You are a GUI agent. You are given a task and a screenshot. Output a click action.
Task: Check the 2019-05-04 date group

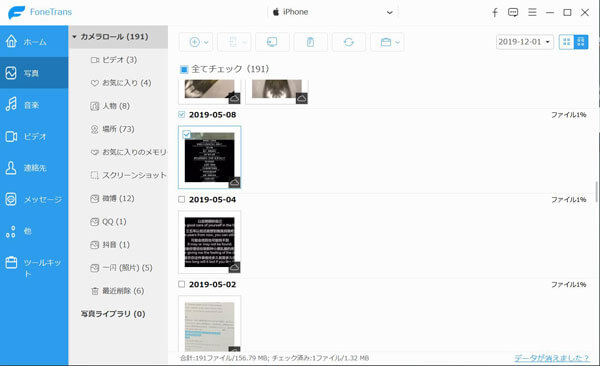(x=181, y=199)
